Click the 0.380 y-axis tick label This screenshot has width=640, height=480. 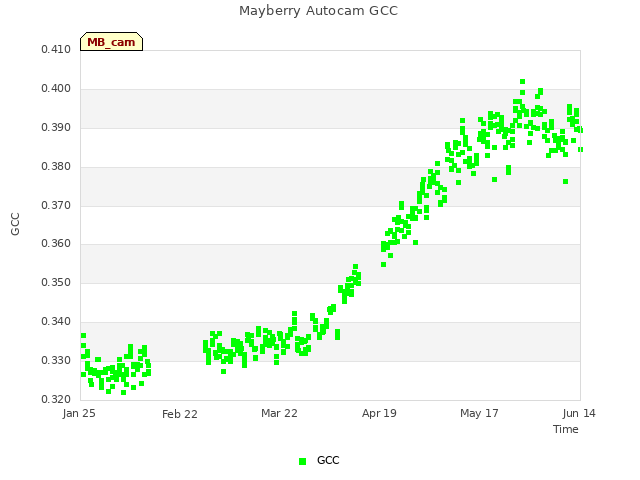(x=56, y=167)
